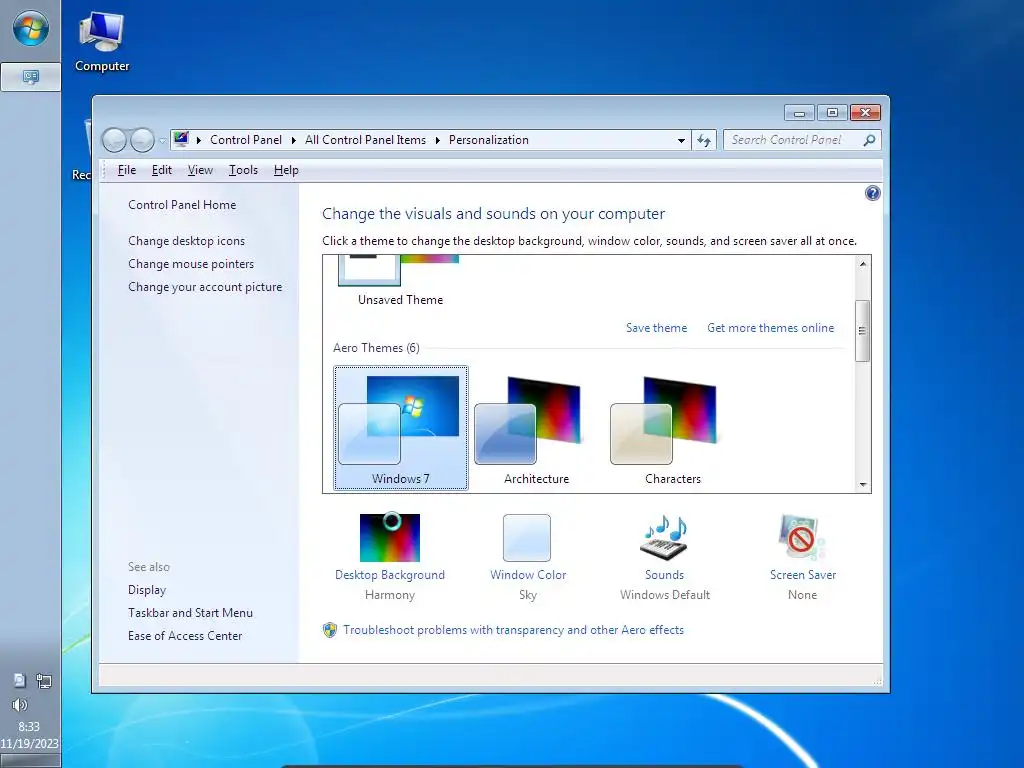Screen dimensions: 1024x768
Task: Open Troubleshoot problems with transparency link
Action: point(513,630)
